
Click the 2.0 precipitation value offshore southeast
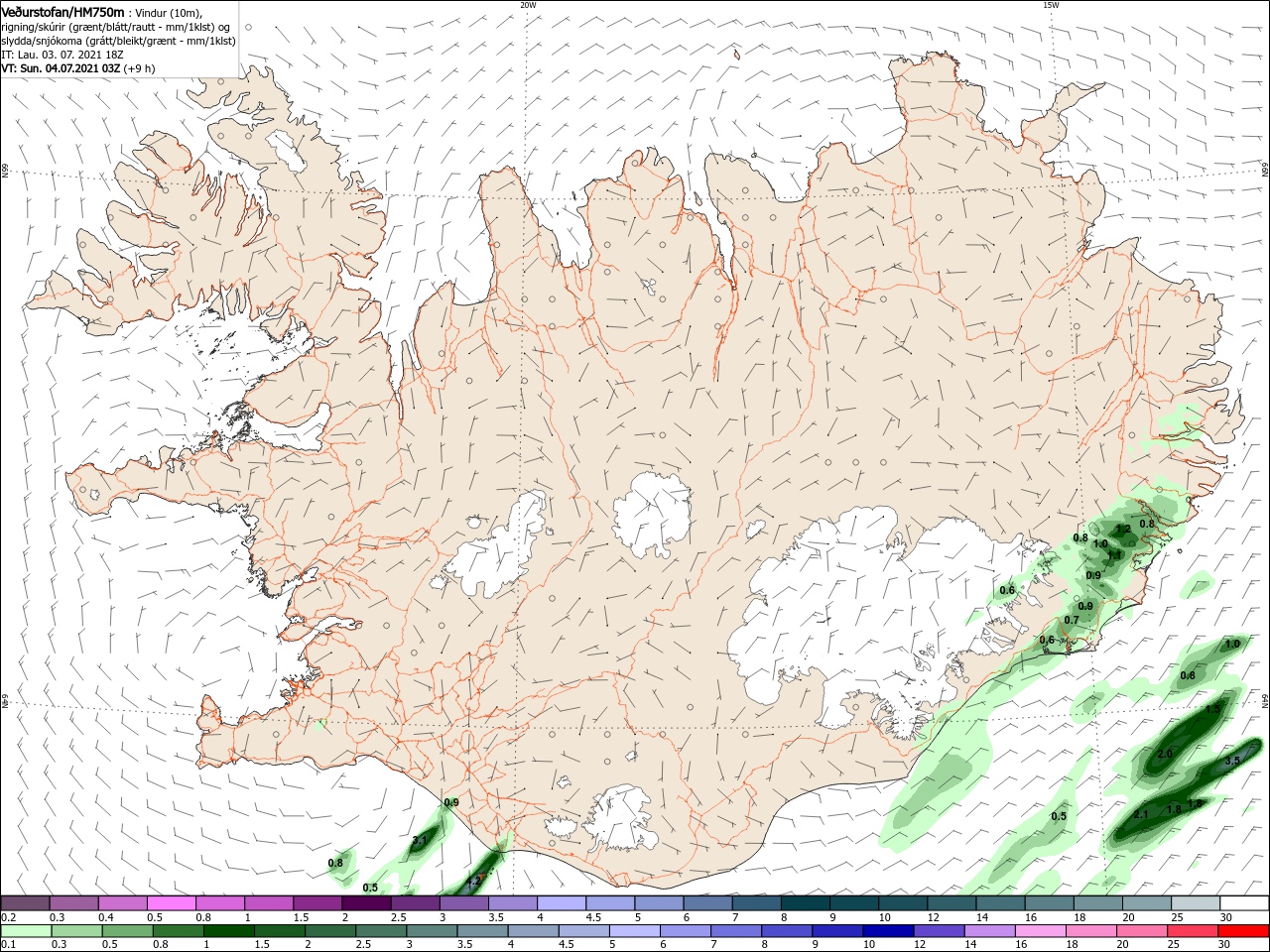click(x=1165, y=755)
